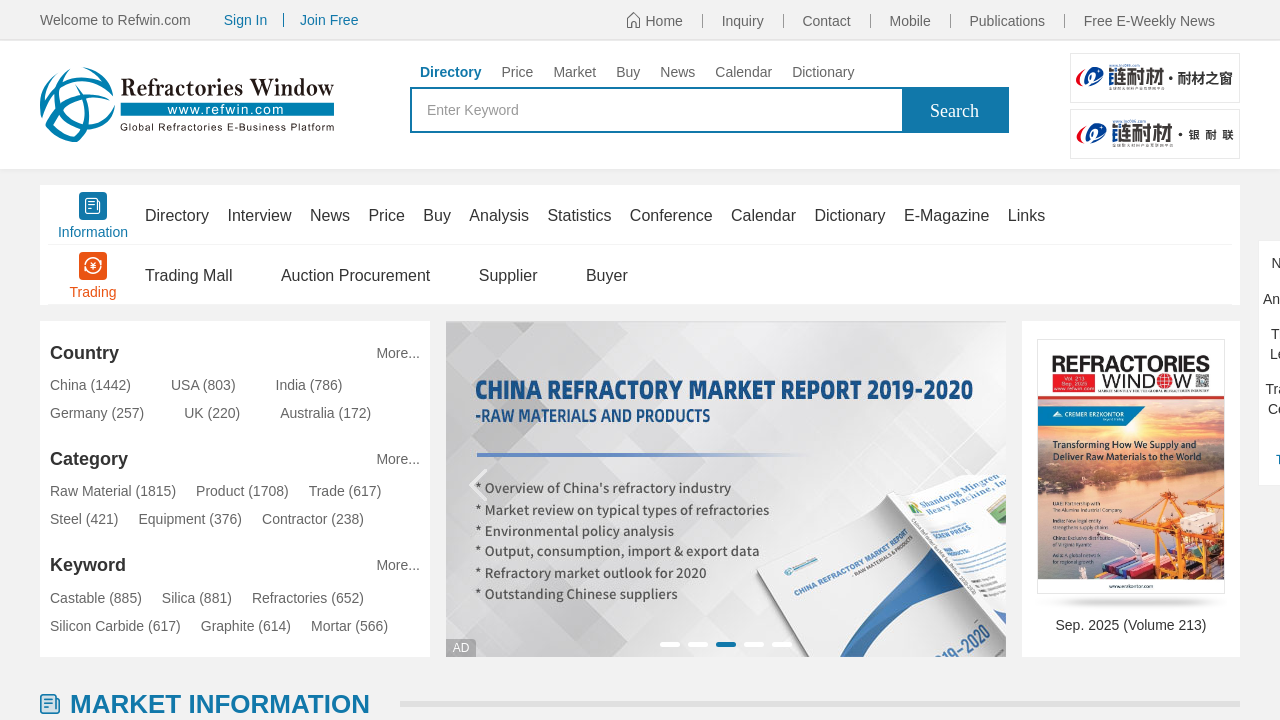Filter by USA (803)
Viewport: 1280px width, 720px height.
(203, 385)
